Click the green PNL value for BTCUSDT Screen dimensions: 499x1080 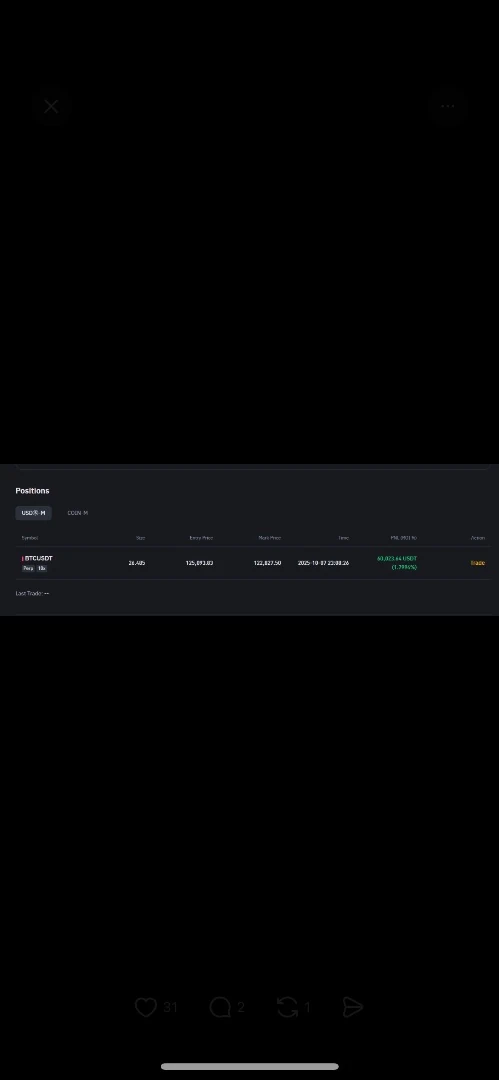(x=397, y=563)
